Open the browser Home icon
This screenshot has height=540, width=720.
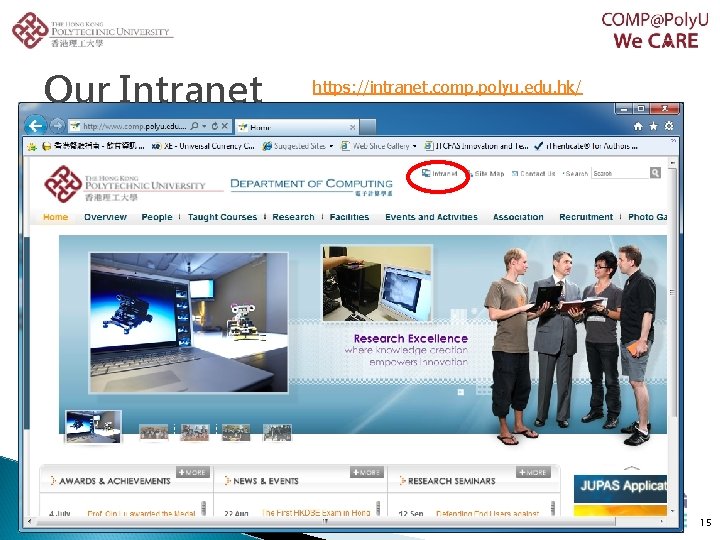pos(638,126)
